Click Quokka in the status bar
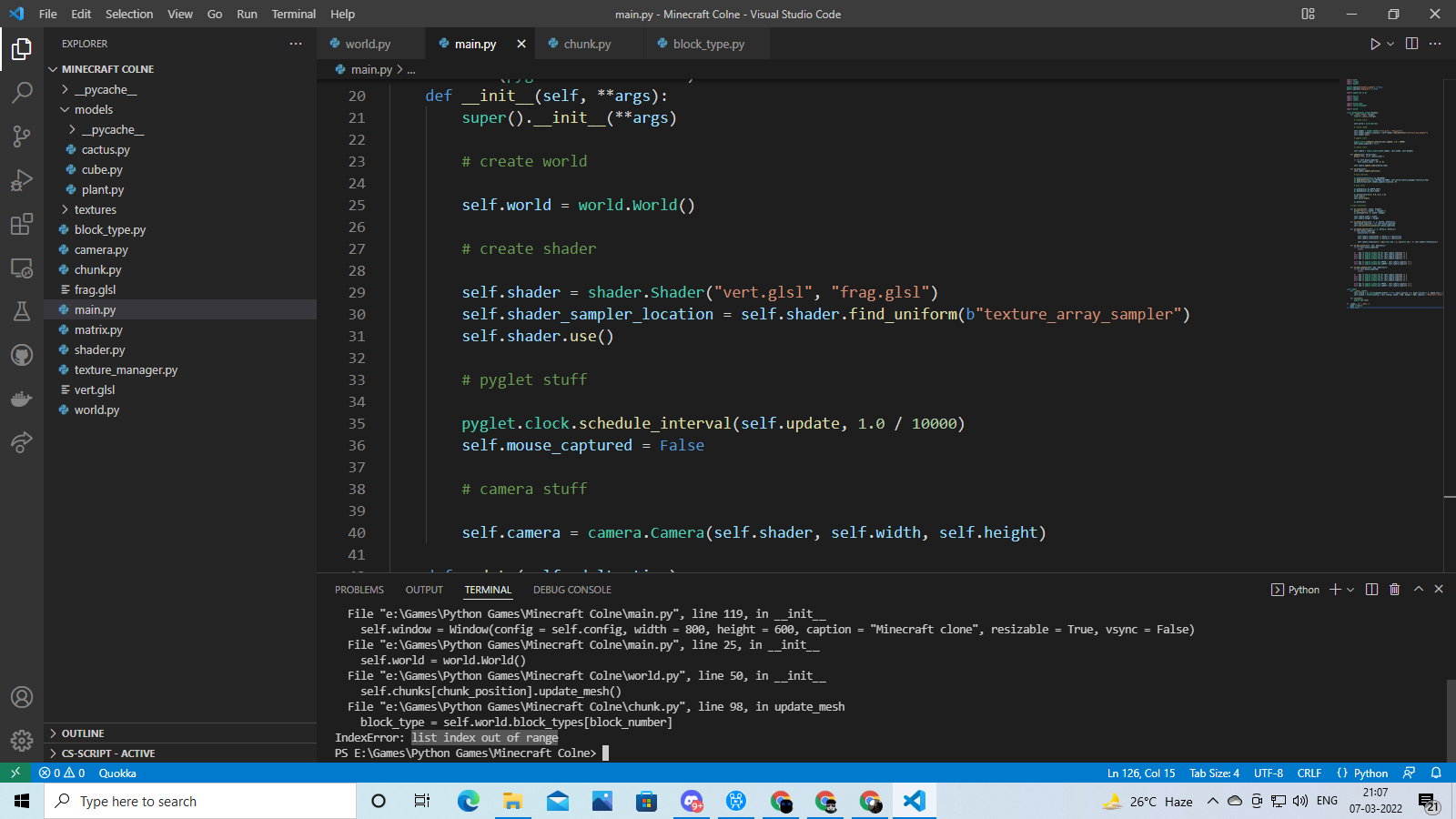The image size is (1456, 819). click(x=117, y=773)
